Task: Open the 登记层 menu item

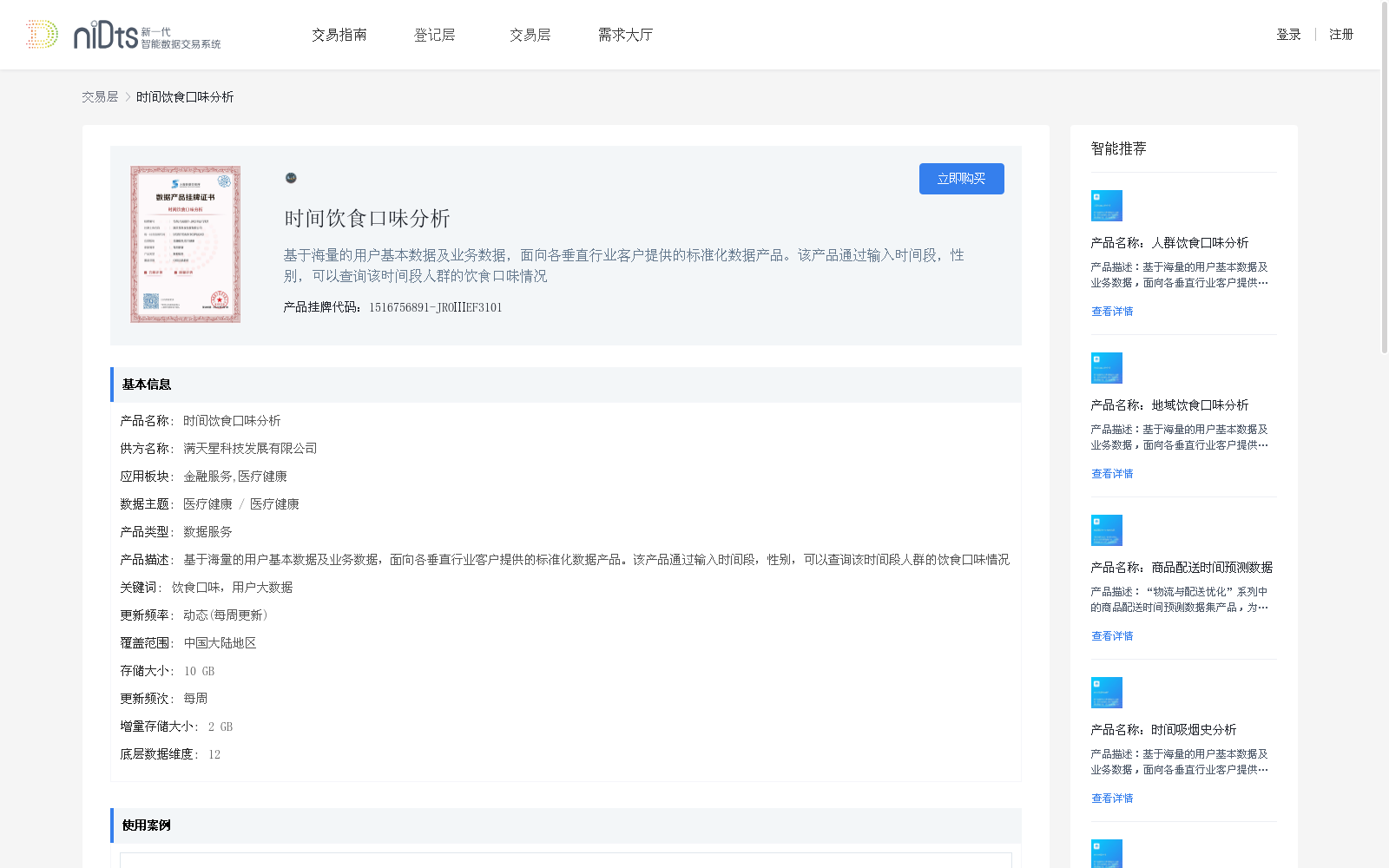Action: (434, 35)
